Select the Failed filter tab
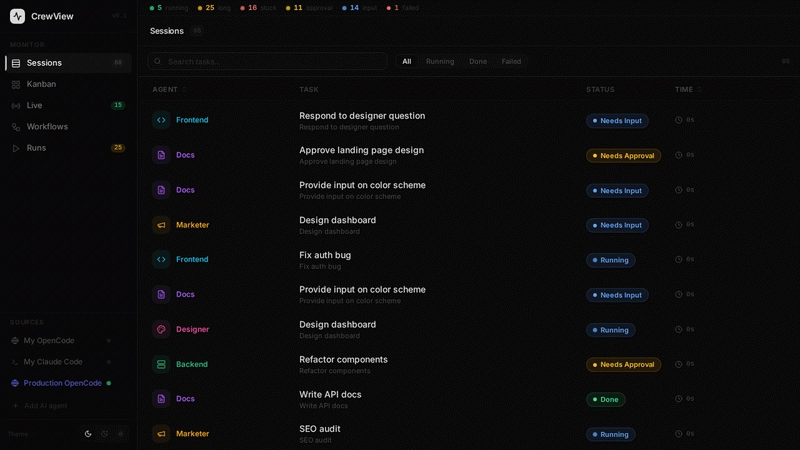The width and height of the screenshot is (800, 450). 511,61
